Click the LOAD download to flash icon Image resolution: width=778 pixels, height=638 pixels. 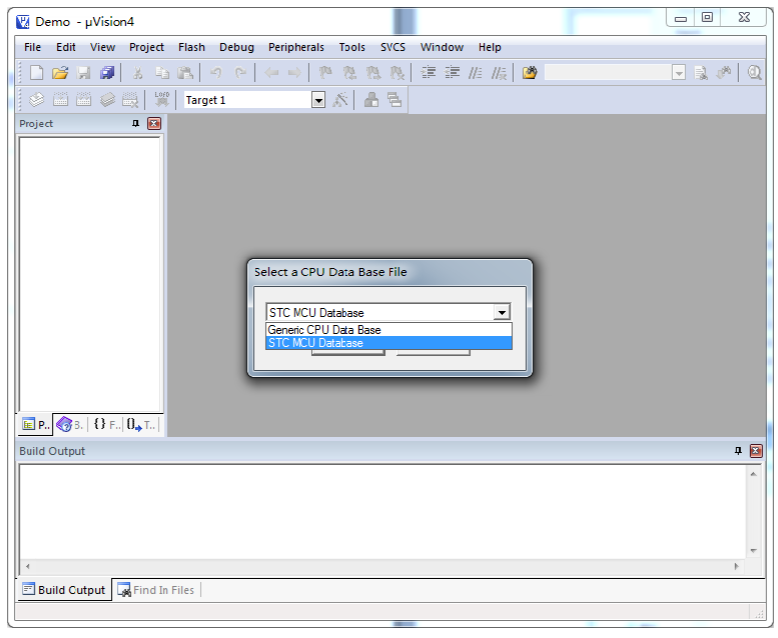(x=162, y=99)
